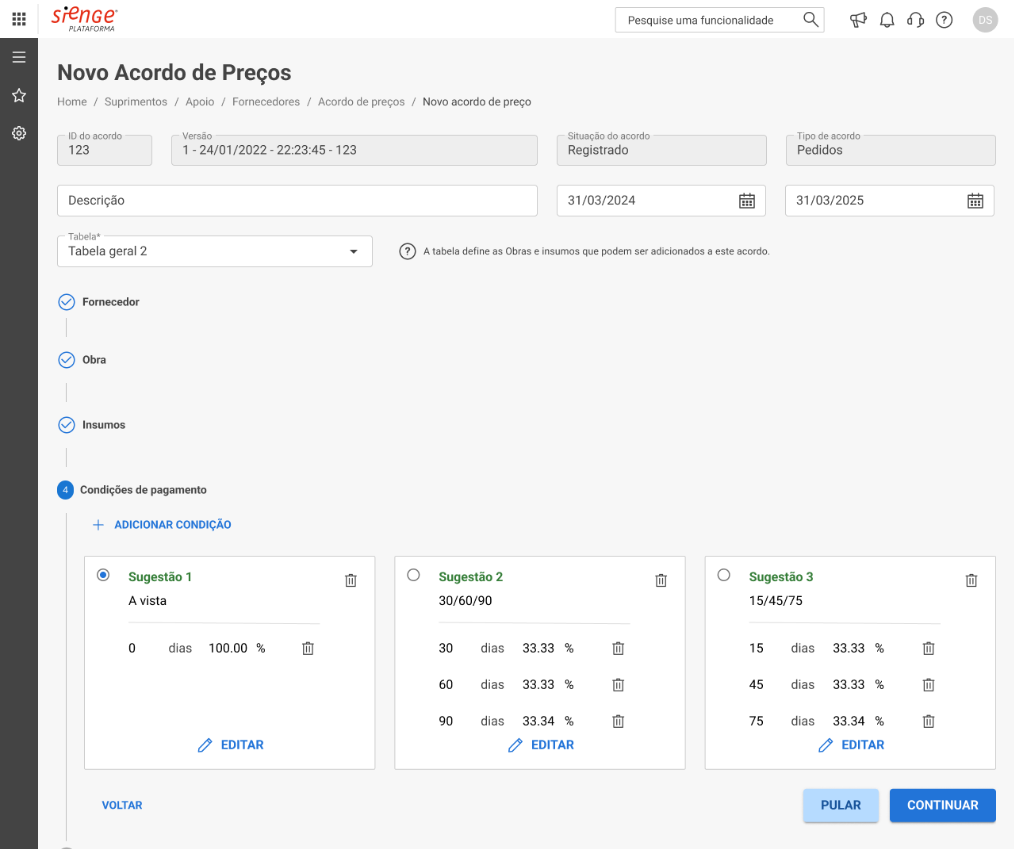1014x849 pixels.
Task: Open the favorites star in sidebar
Action: coord(19,96)
